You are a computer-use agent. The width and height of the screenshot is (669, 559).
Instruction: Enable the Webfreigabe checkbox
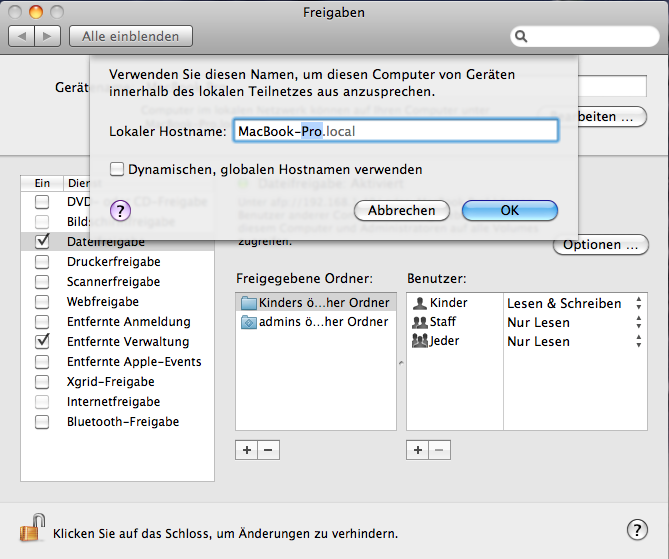(42, 302)
